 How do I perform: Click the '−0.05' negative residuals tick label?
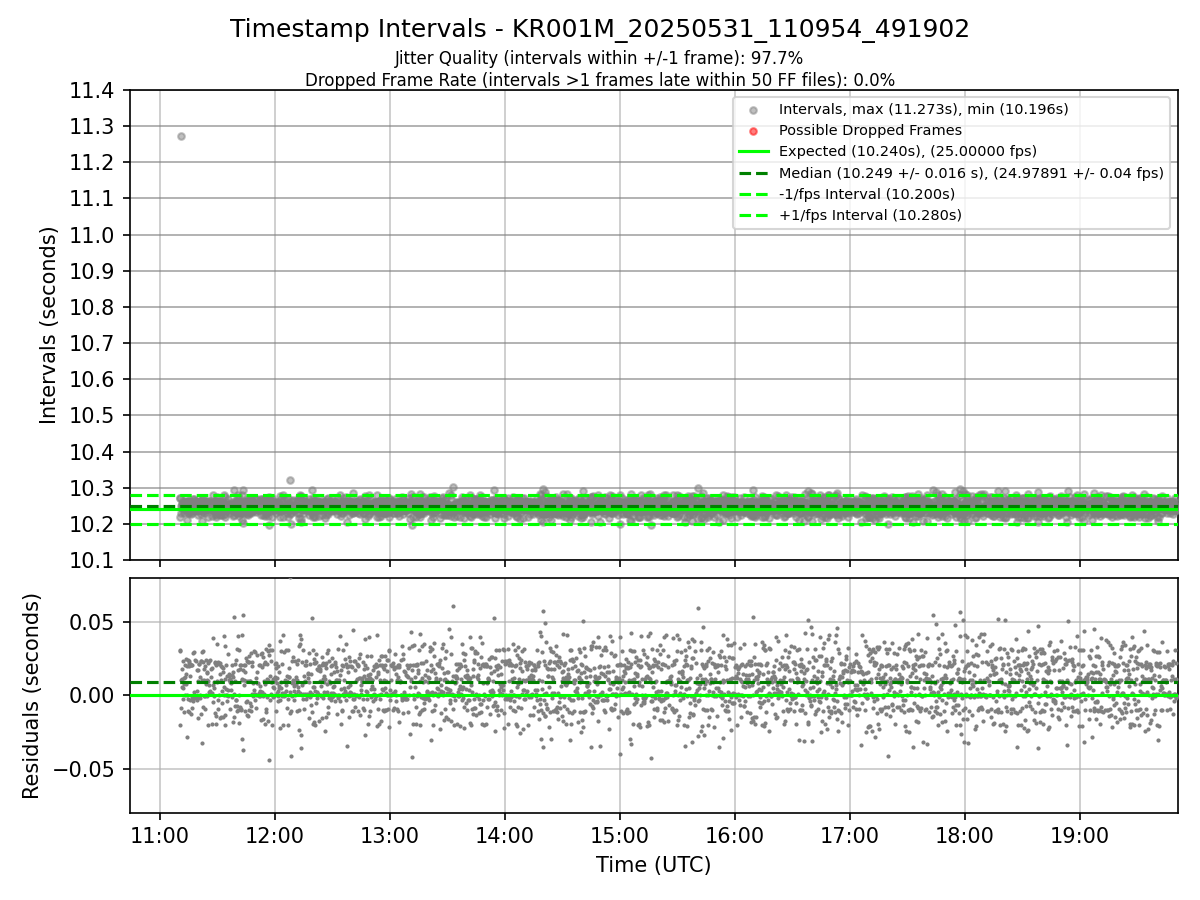pyautogui.click(x=82, y=769)
